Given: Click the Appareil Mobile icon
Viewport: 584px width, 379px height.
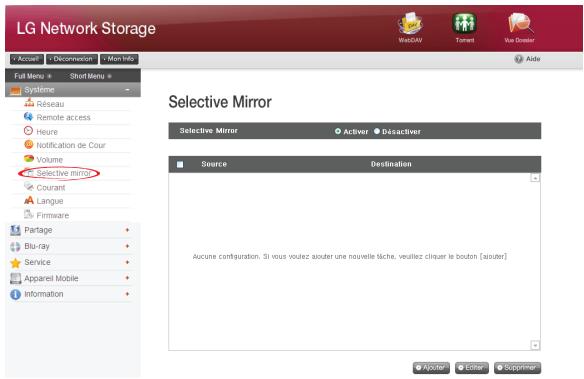Looking at the screenshot, I should pyautogui.click(x=15, y=278).
